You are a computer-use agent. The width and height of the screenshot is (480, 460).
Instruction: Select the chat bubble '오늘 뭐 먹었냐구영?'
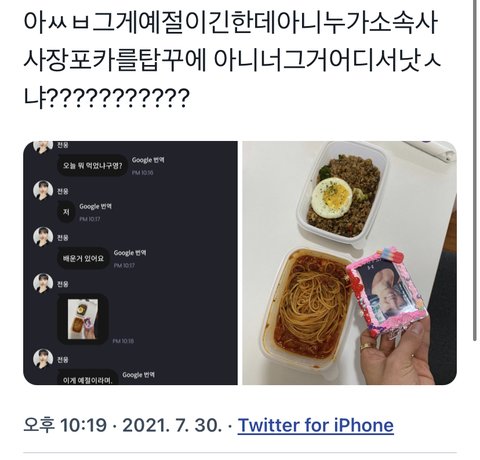92,165
